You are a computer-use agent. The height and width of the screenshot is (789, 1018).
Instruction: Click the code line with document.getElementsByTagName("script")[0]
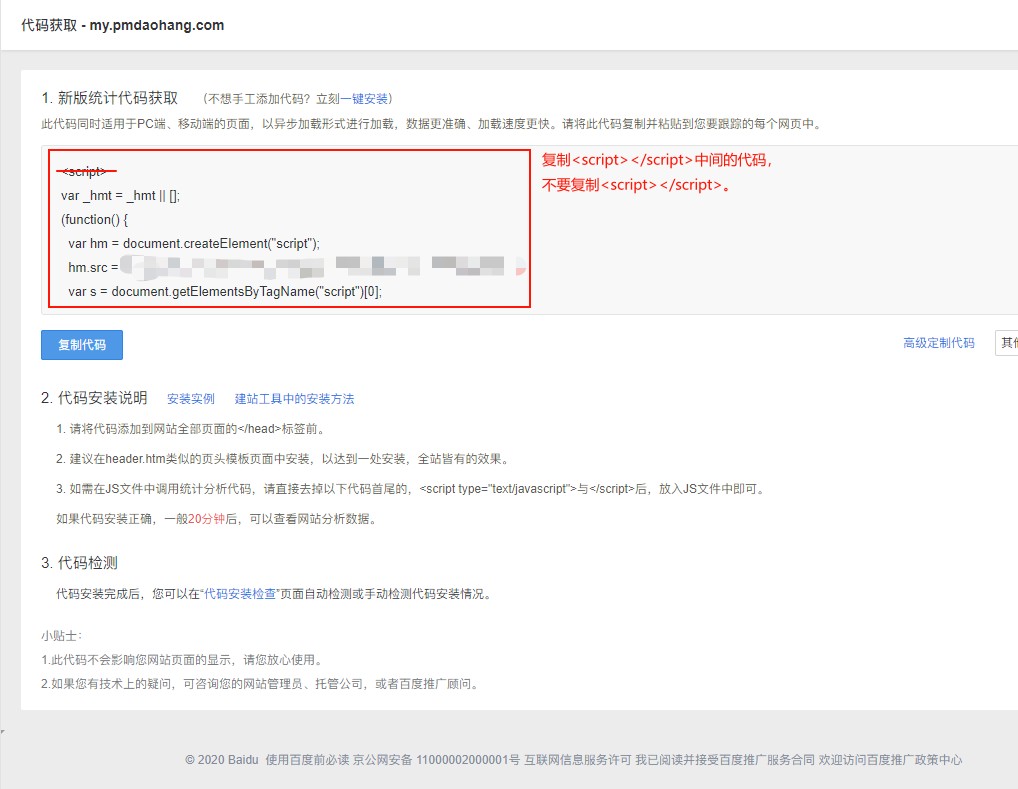(x=225, y=292)
